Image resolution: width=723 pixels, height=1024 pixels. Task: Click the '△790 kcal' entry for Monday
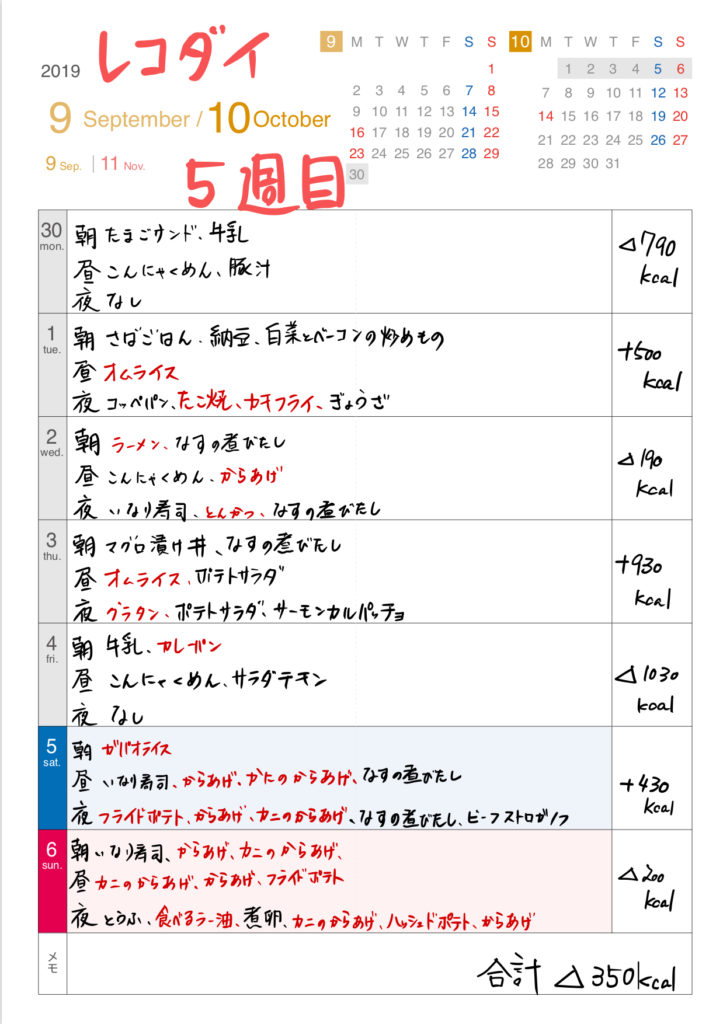(649, 261)
